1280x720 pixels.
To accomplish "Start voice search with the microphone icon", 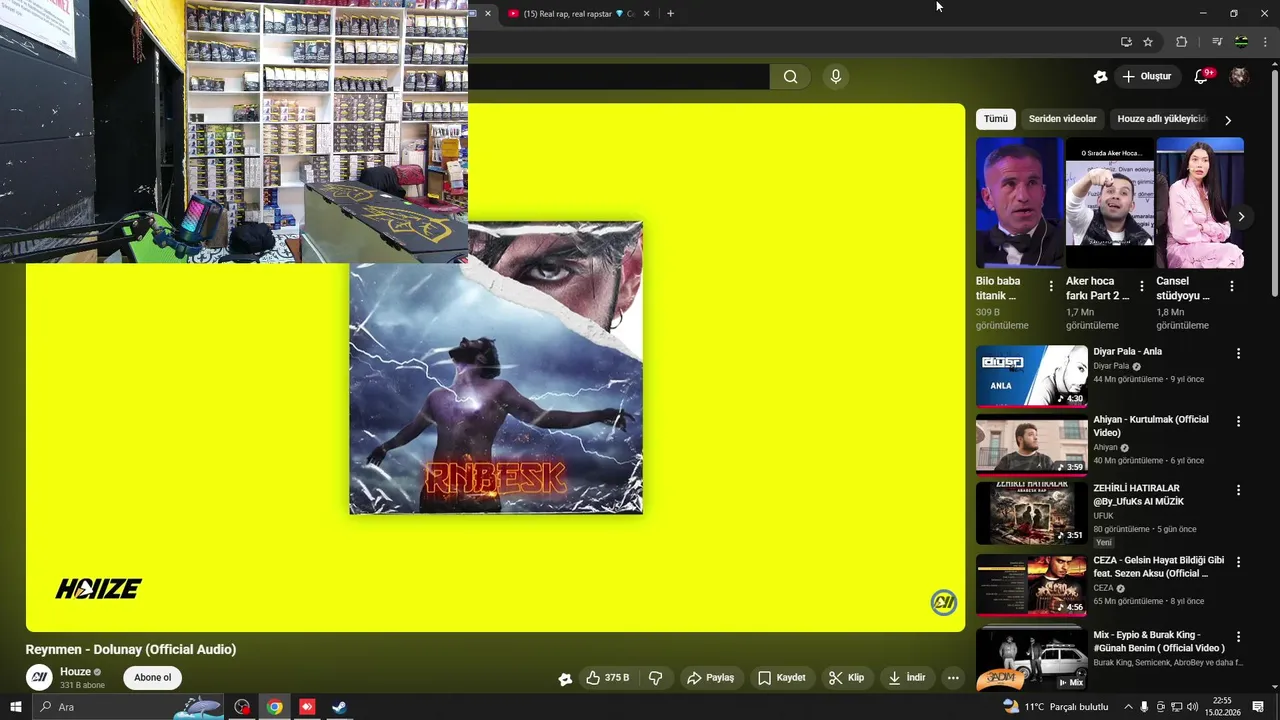I will [x=836, y=77].
